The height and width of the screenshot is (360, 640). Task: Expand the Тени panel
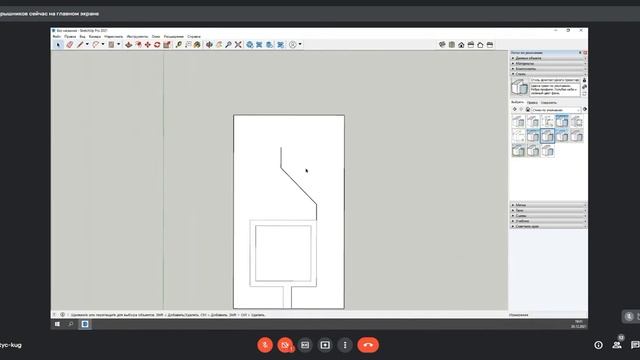pyautogui.click(x=548, y=210)
